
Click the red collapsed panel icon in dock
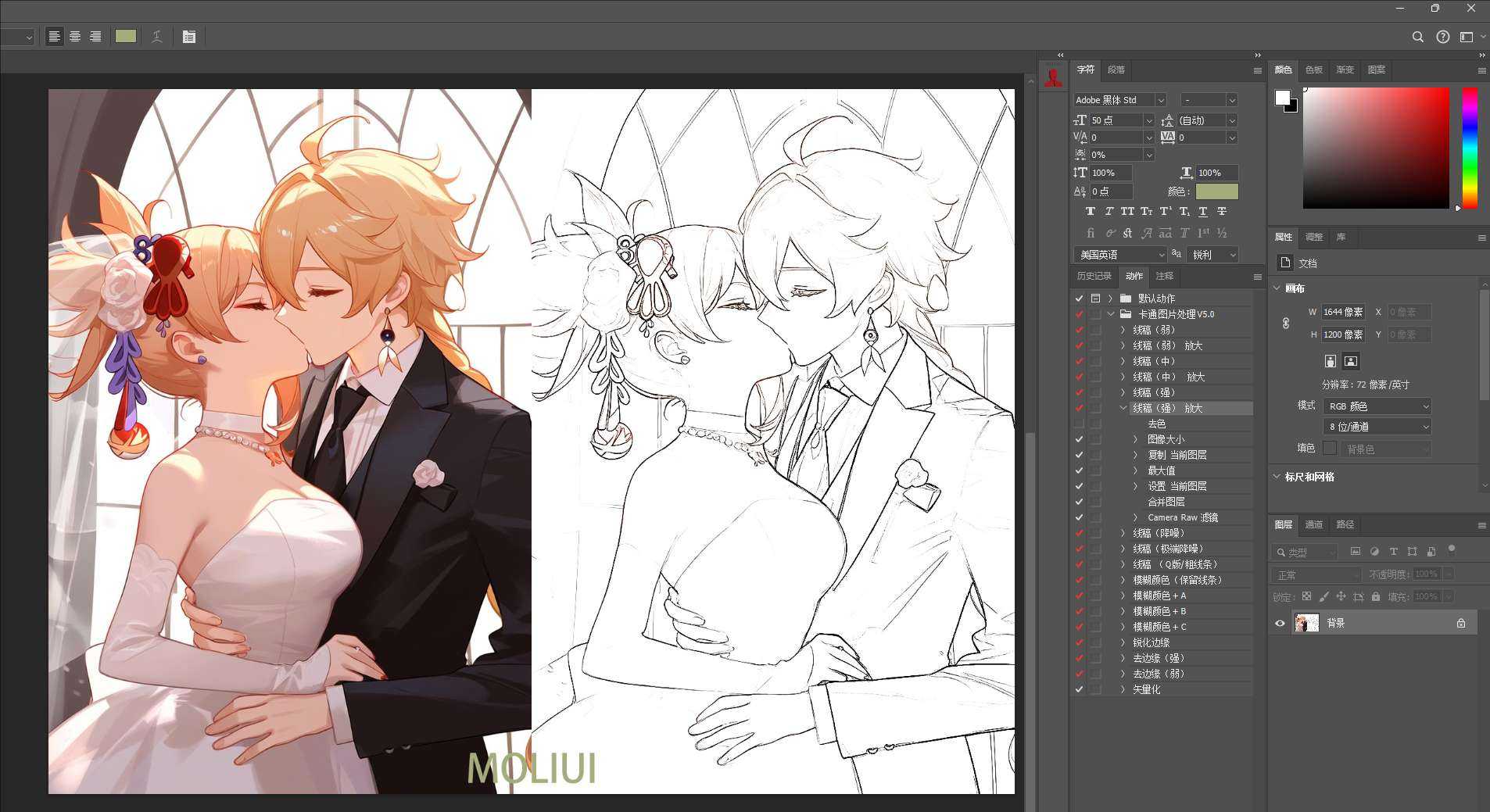pyautogui.click(x=1053, y=77)
